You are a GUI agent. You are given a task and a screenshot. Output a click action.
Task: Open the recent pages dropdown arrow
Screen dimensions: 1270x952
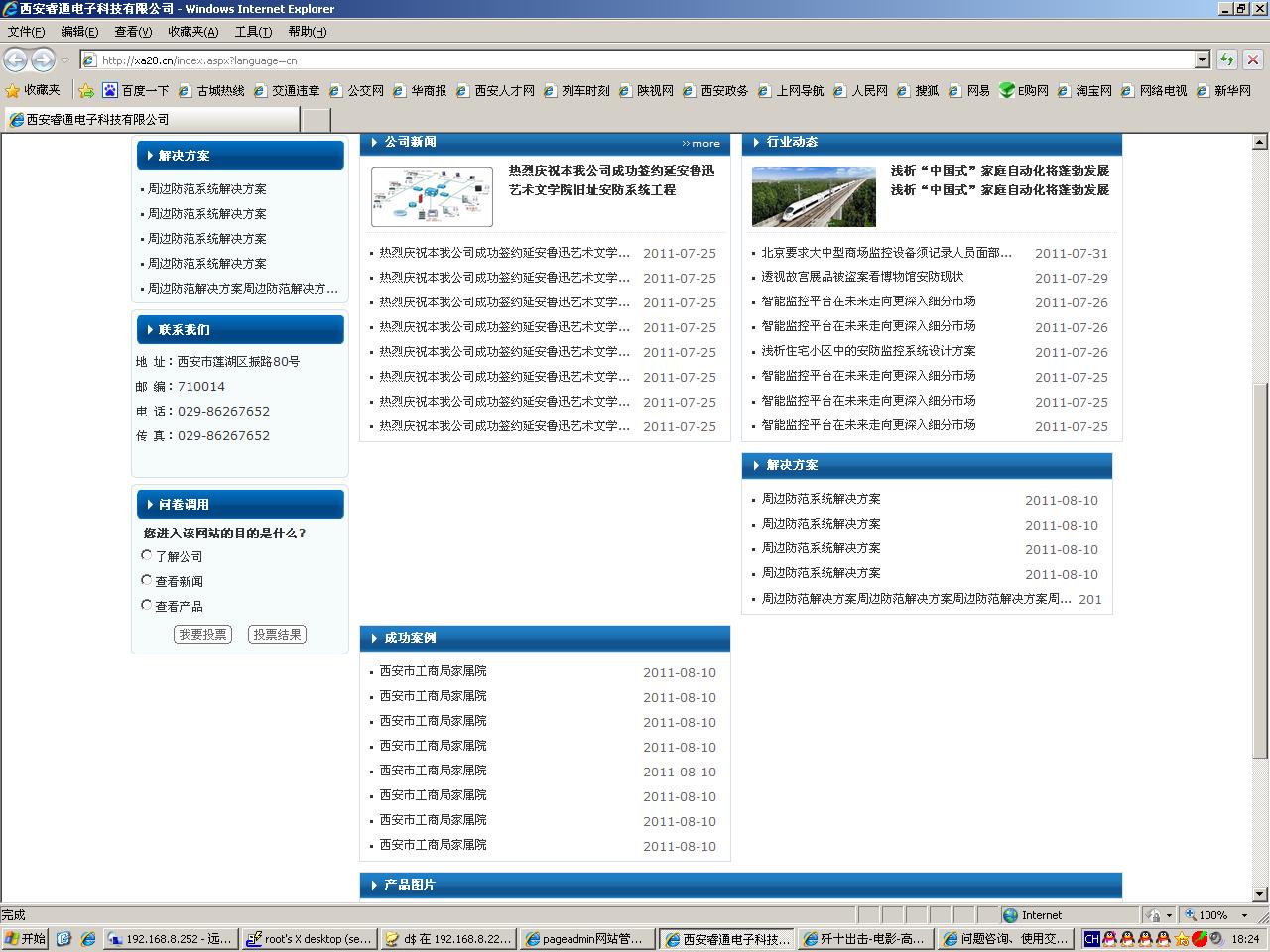pyautogui.click(x=64, y=59)
